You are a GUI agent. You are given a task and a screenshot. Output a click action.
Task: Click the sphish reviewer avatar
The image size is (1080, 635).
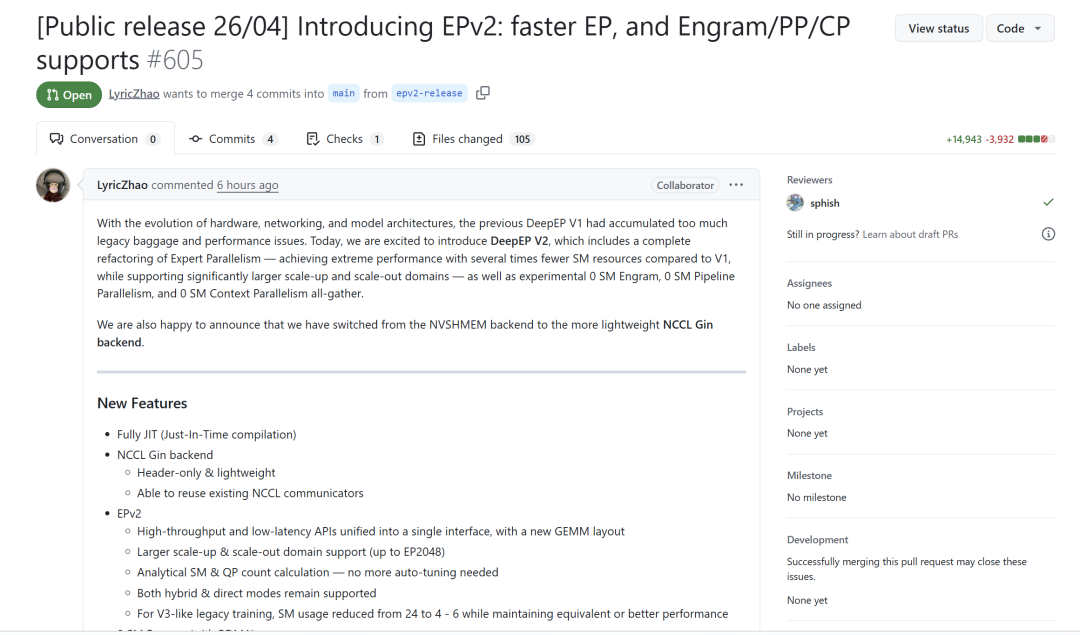click(796, 203)
